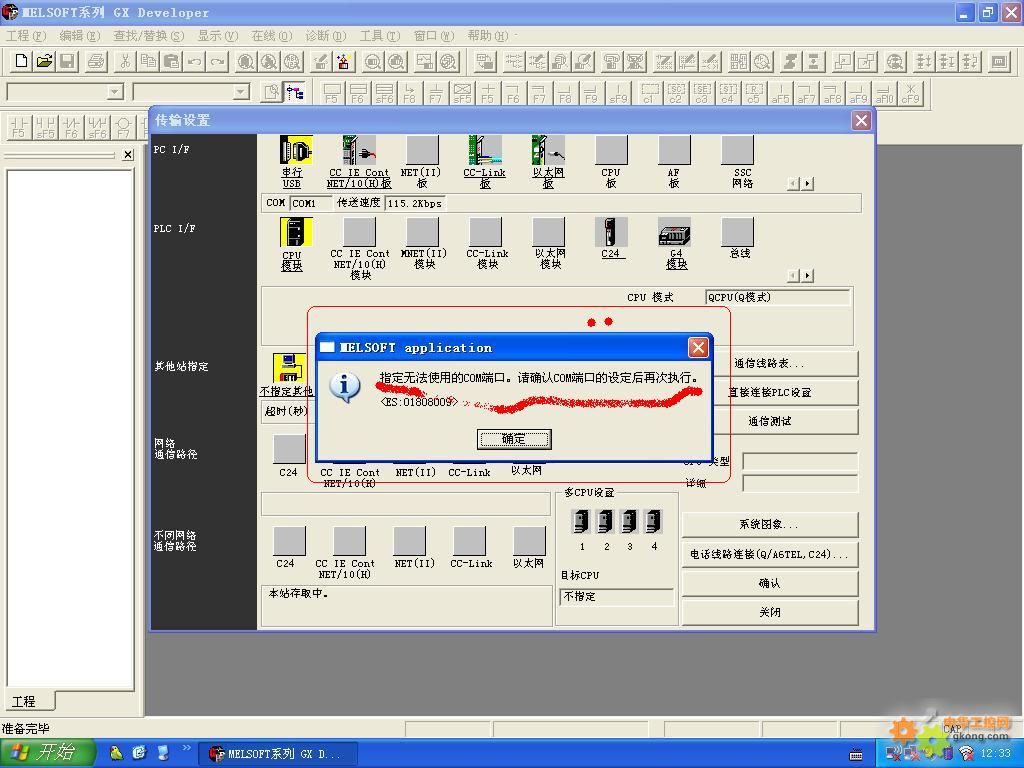Open the 工具 menu
This screenshot has width=1024, height=768.
[379, 35]
